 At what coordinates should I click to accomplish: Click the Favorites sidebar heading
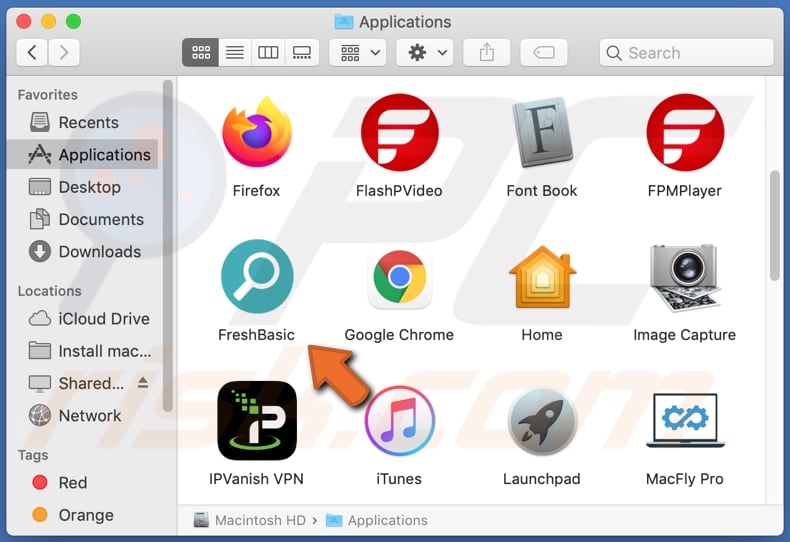48,95
